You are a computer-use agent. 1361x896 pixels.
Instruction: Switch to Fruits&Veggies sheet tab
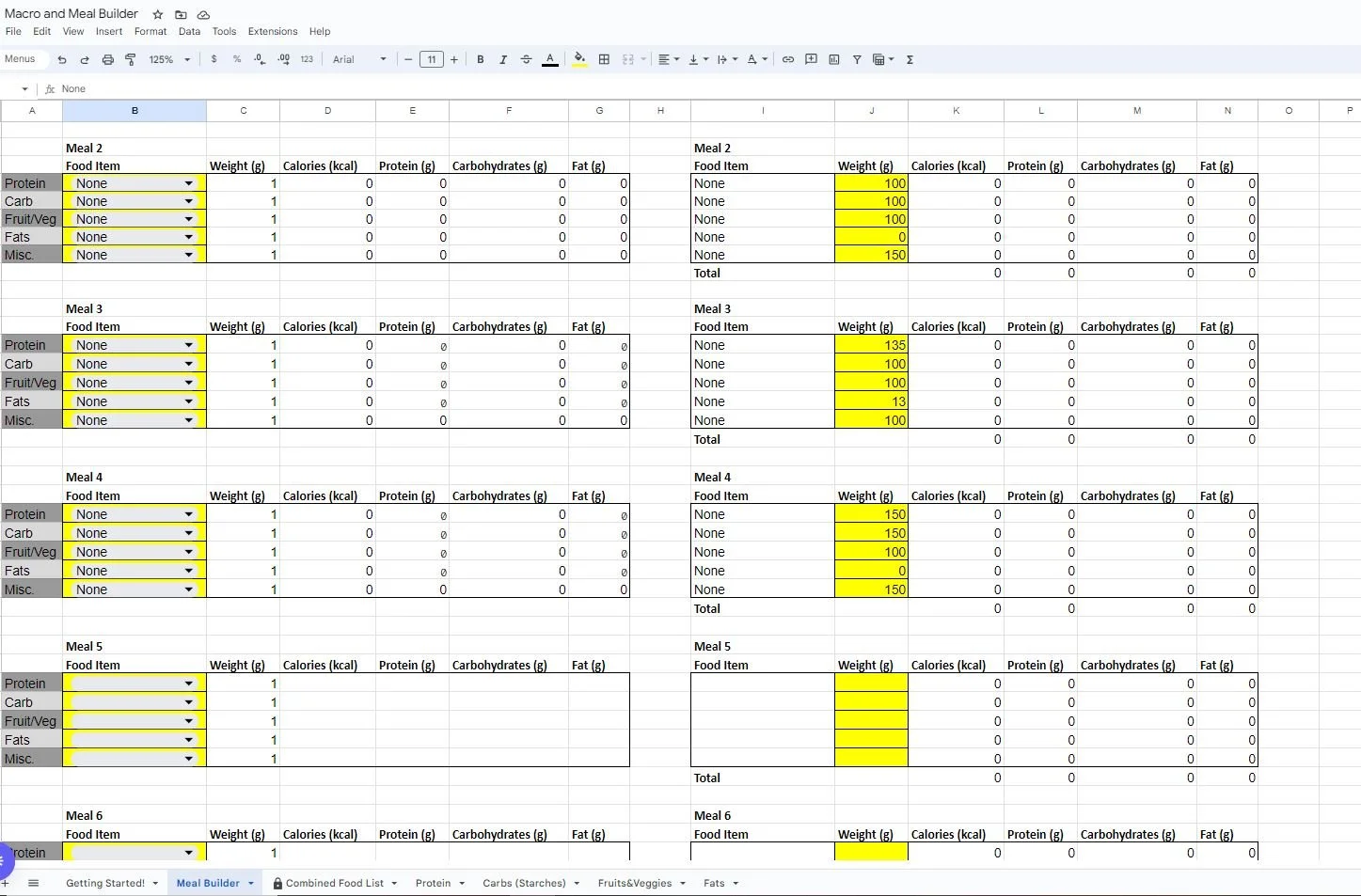[635, 883]
